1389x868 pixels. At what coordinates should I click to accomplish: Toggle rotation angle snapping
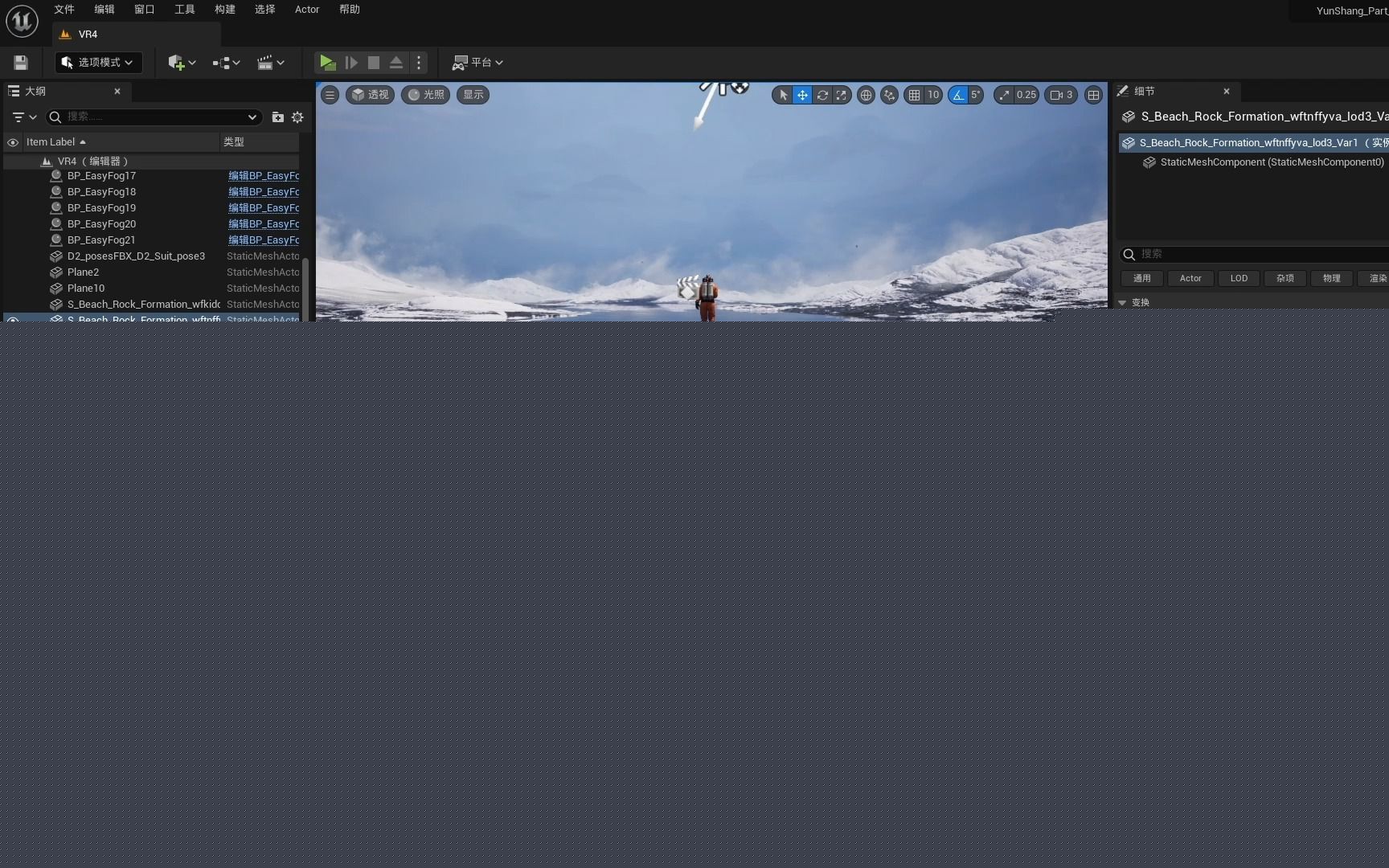957,95
